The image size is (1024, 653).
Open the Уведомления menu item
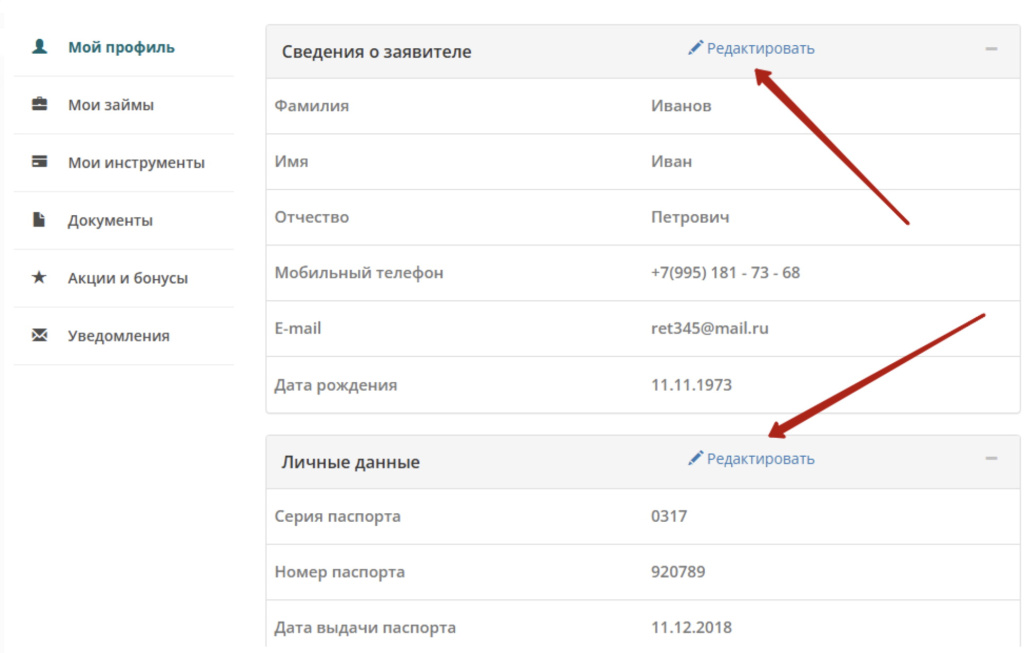tap(118, 337)
